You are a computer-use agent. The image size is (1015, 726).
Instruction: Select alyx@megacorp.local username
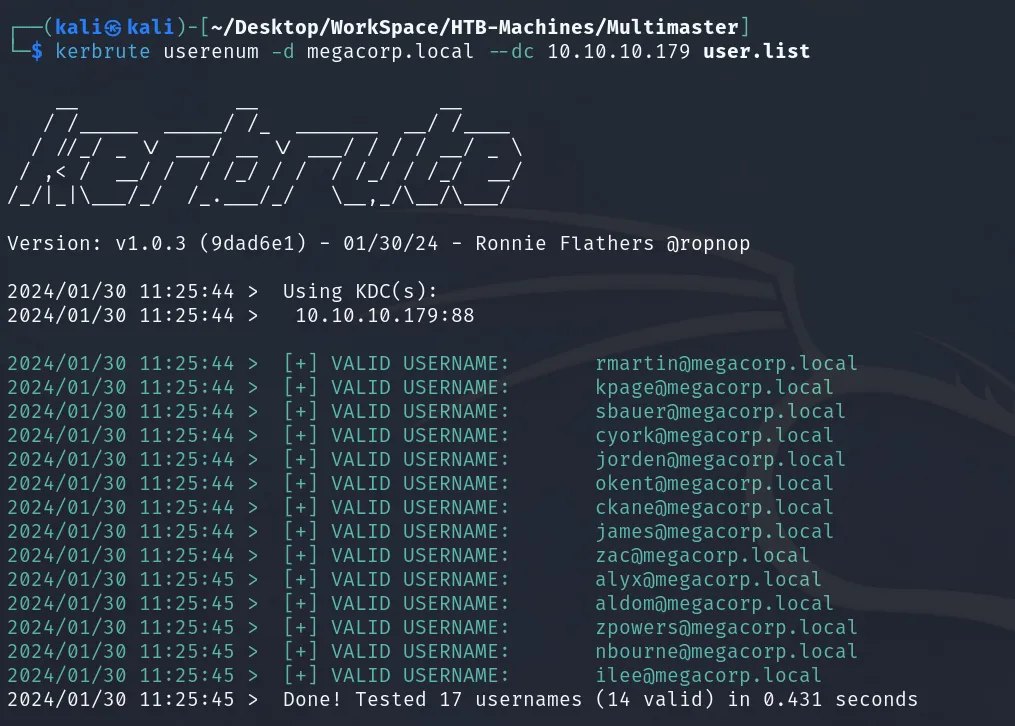[708, 579]
